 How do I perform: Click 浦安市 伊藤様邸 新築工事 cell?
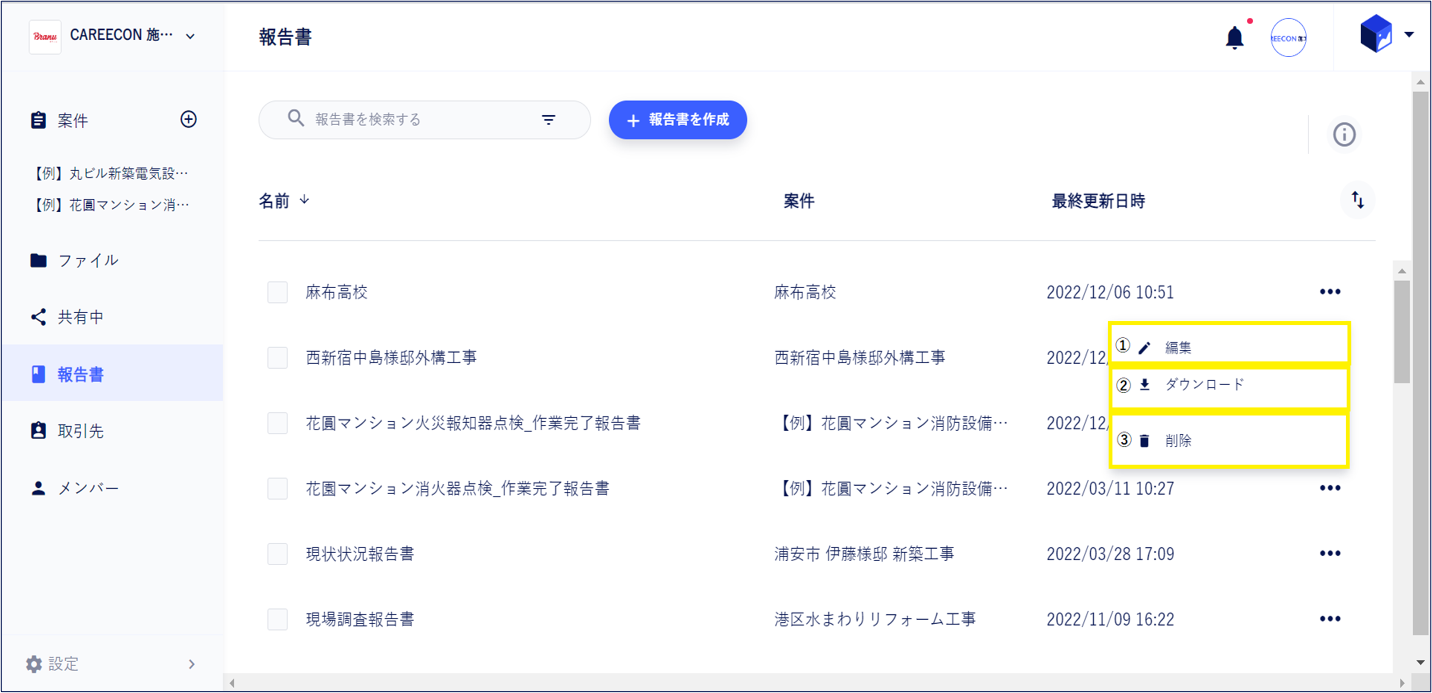coord(864,553)
